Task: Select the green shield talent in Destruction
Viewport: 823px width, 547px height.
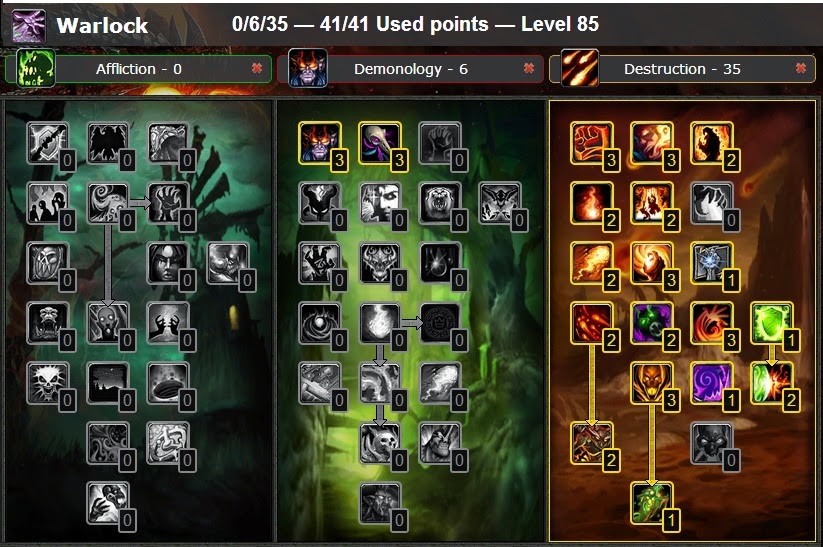Action: (x=772, y=323)
